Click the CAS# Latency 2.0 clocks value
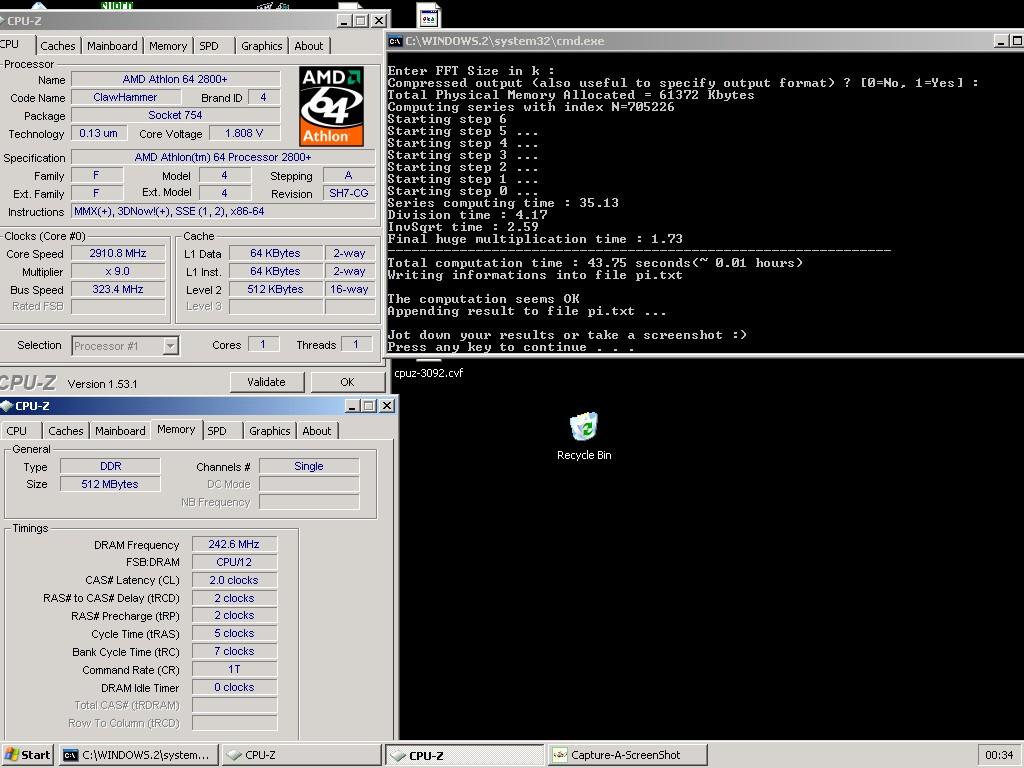The width and height of the screenshot is (1024, 768). [x=234, y=580]
